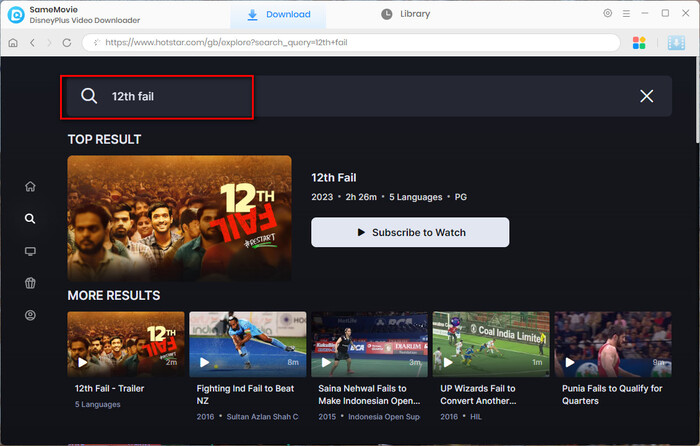Open the colorful website switcher grid icon
The image size is (700, 446).
[x=639, y=43]
